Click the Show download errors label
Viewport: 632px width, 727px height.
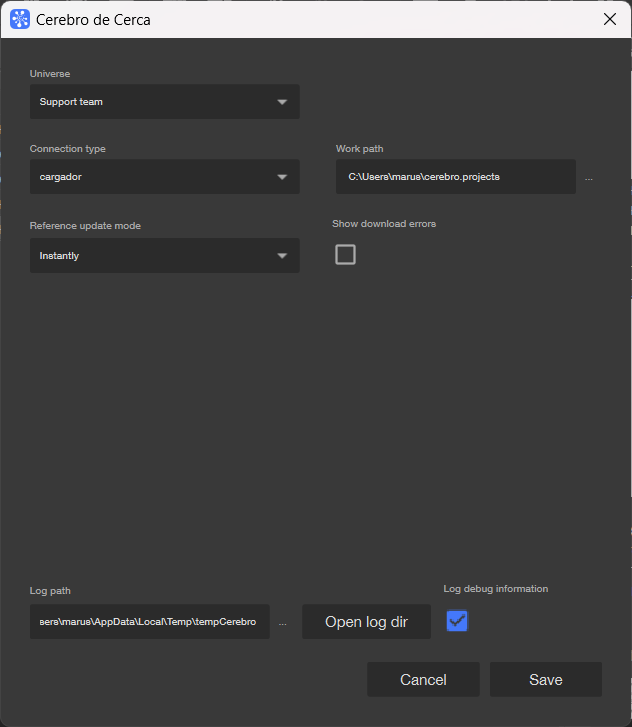(384, 224)
